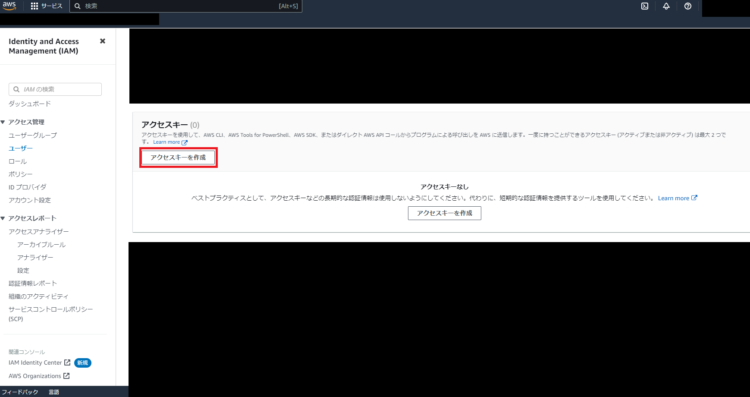Click the AWS logo home icon
This screenshot has width=750, height=397.
click(9, 6)
